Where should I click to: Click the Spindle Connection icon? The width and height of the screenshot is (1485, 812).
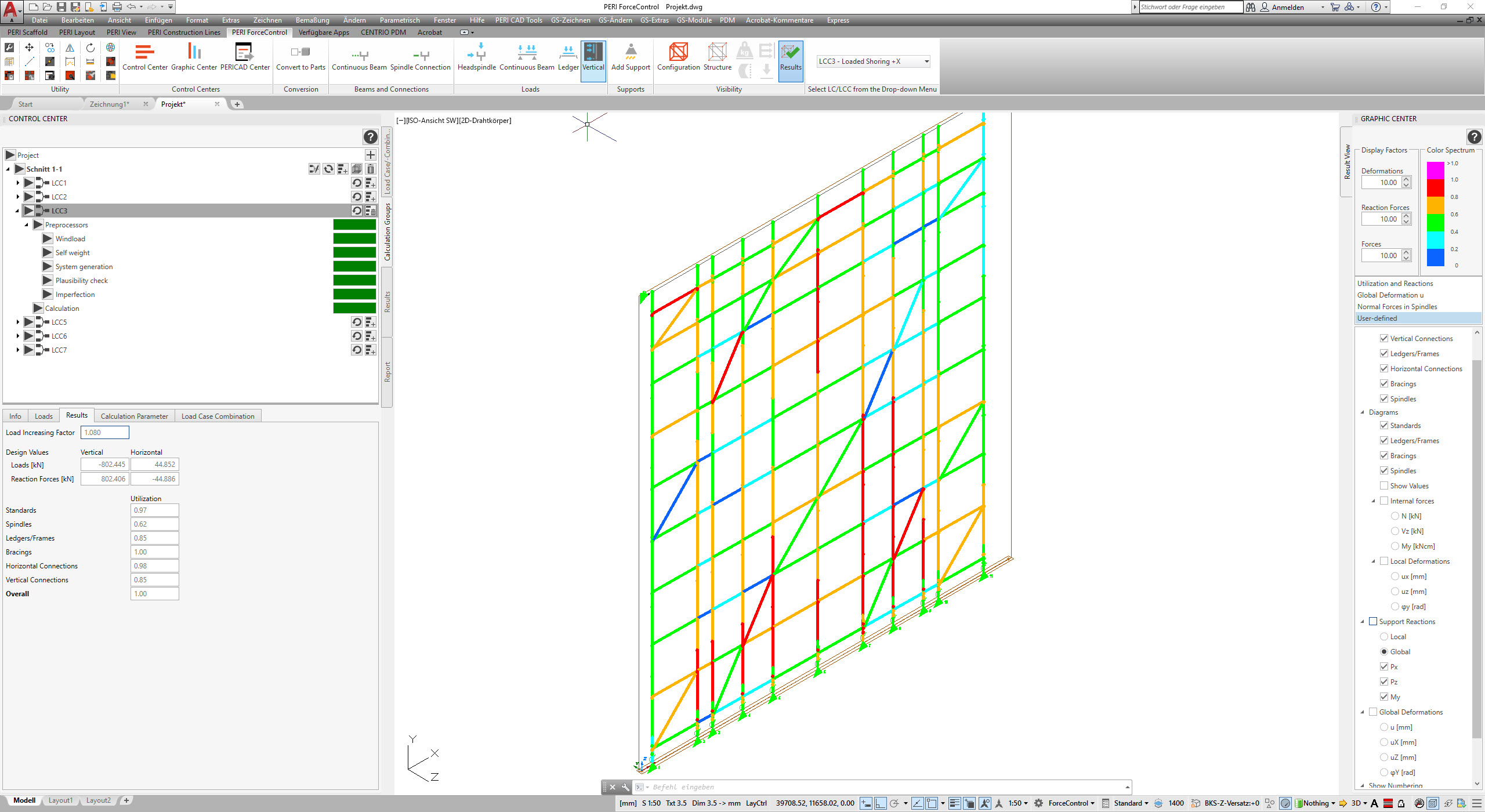420,57
